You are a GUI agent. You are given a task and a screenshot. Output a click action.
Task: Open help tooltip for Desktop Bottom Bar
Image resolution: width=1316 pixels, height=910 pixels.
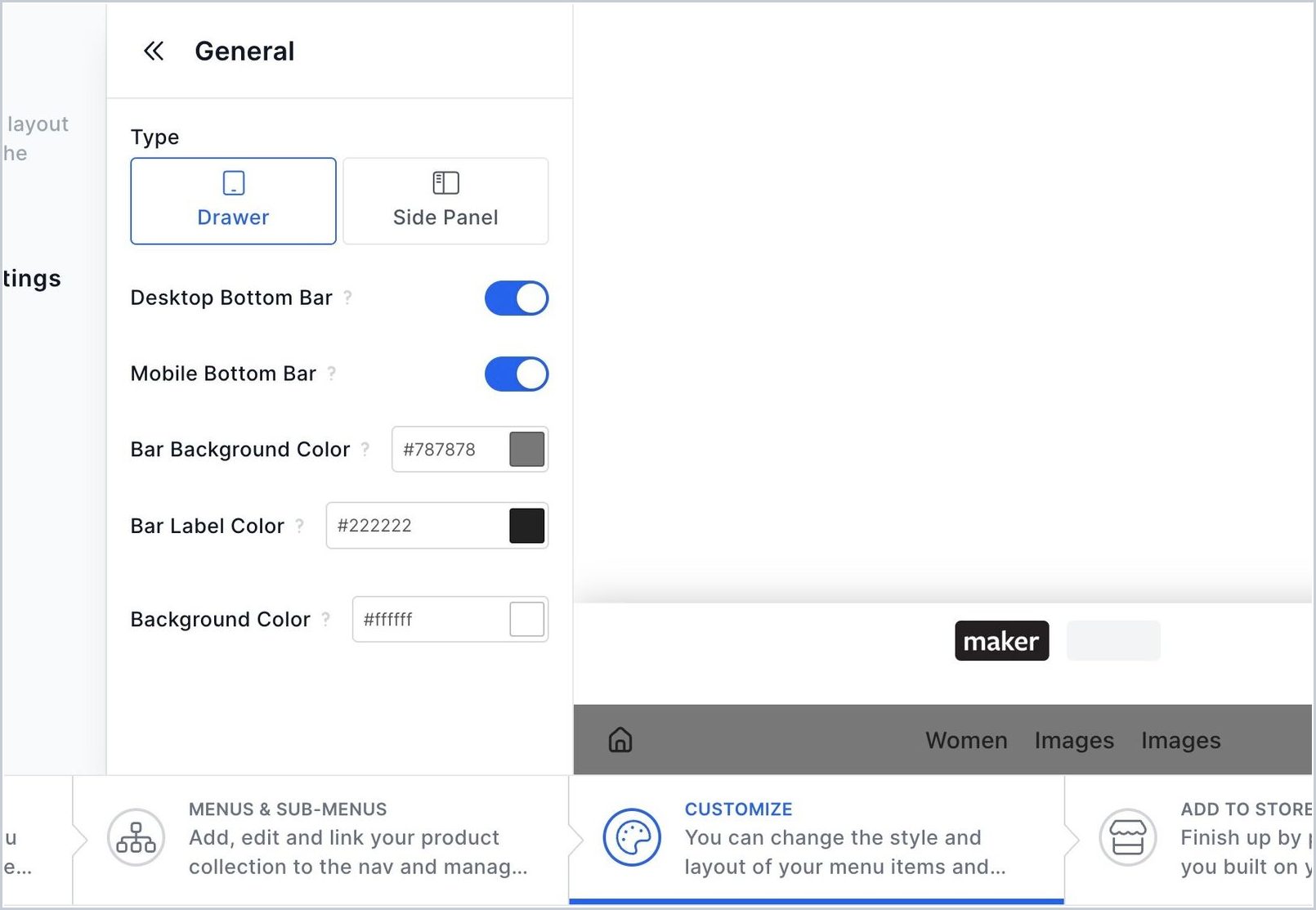[x=347, y=298]
